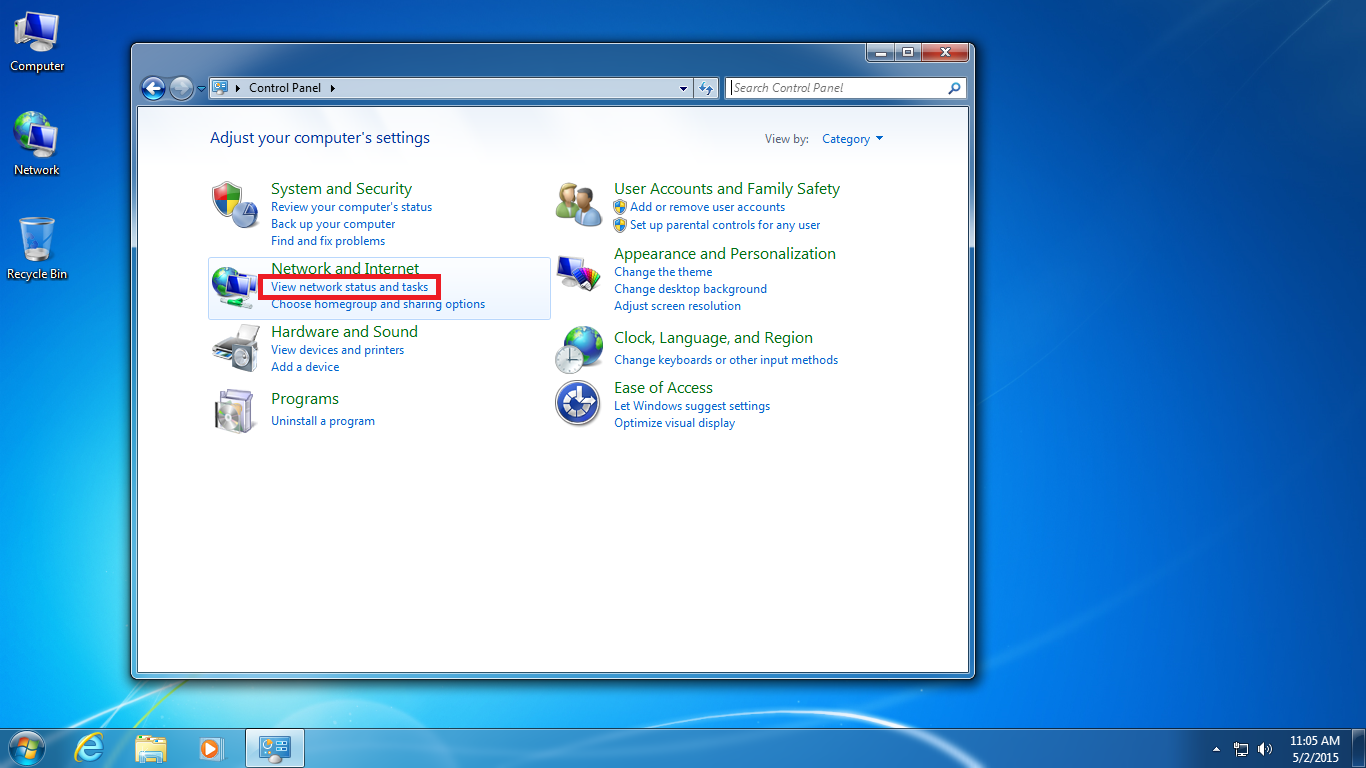Screen dimensions: 1366x768
Task: Click Adjust screen resolution link
Action: click(x=677, y=306)
